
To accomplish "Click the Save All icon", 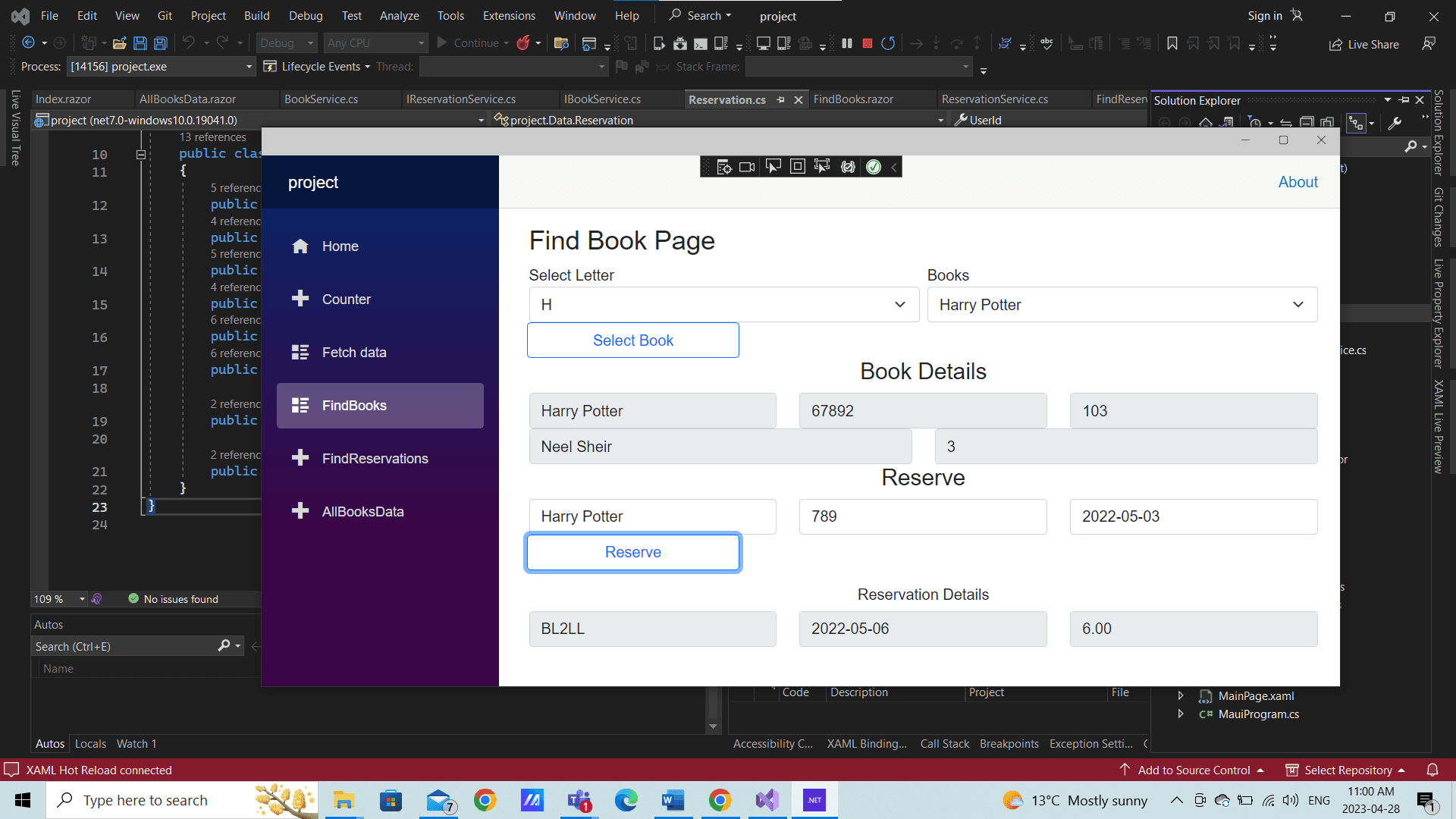I will [161, 43].
